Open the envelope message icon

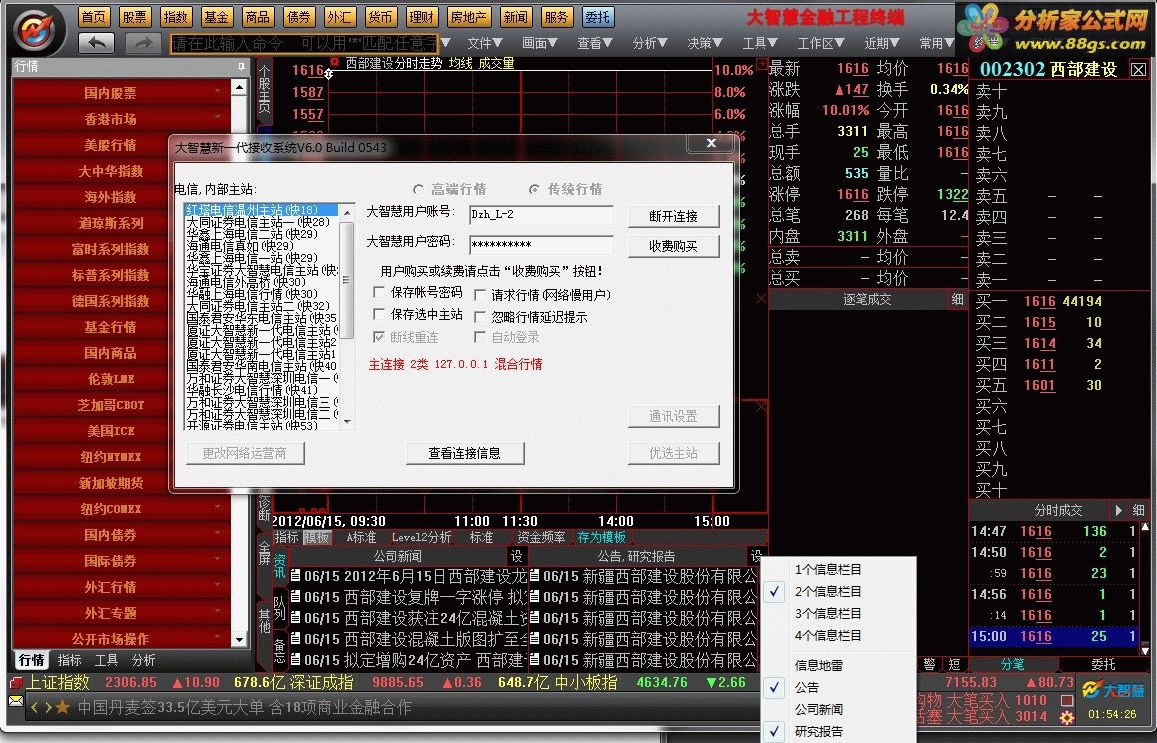coord(15,701)
